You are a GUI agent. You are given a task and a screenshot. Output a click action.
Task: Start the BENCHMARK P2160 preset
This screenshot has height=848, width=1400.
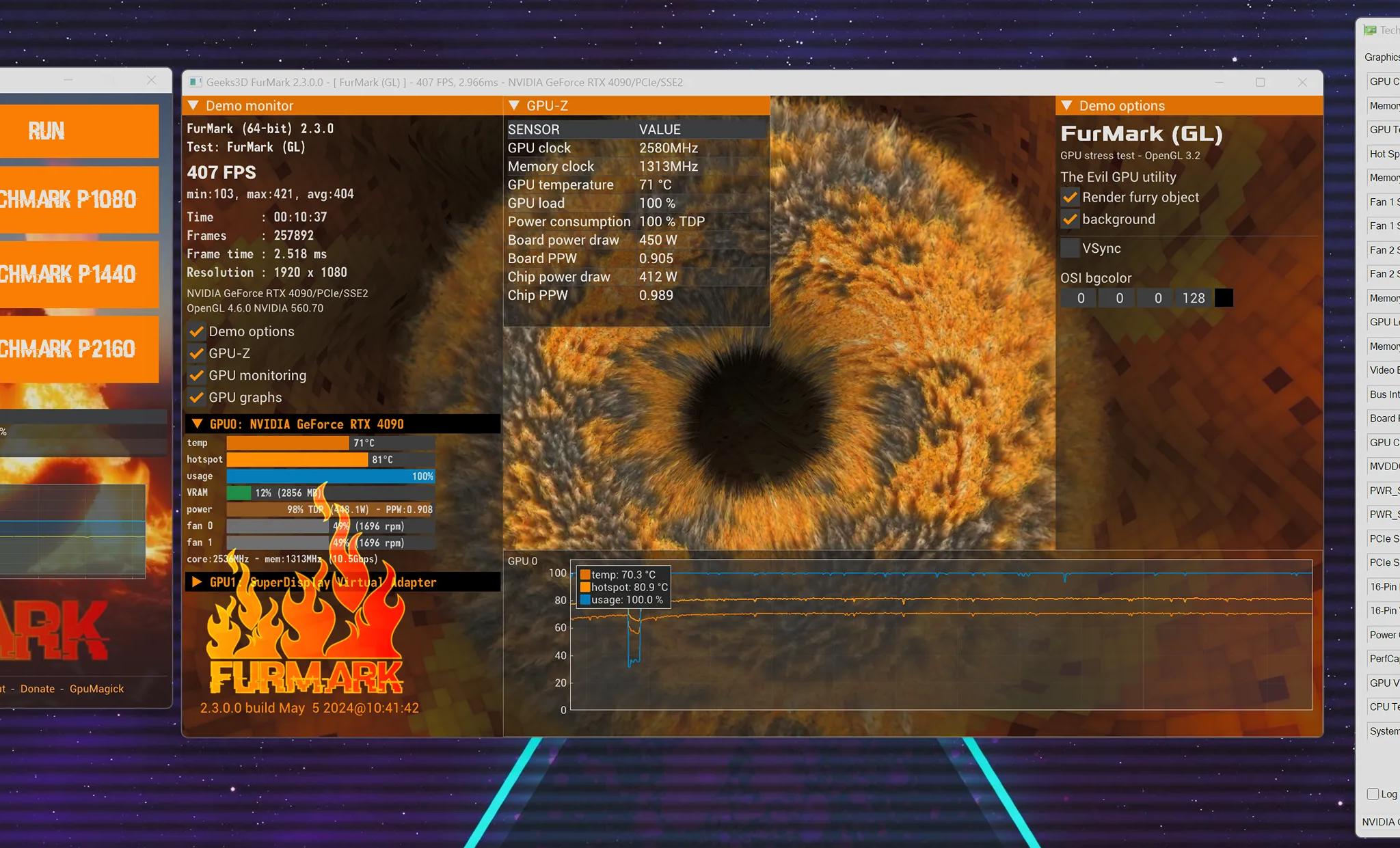(x=79, y=349)
